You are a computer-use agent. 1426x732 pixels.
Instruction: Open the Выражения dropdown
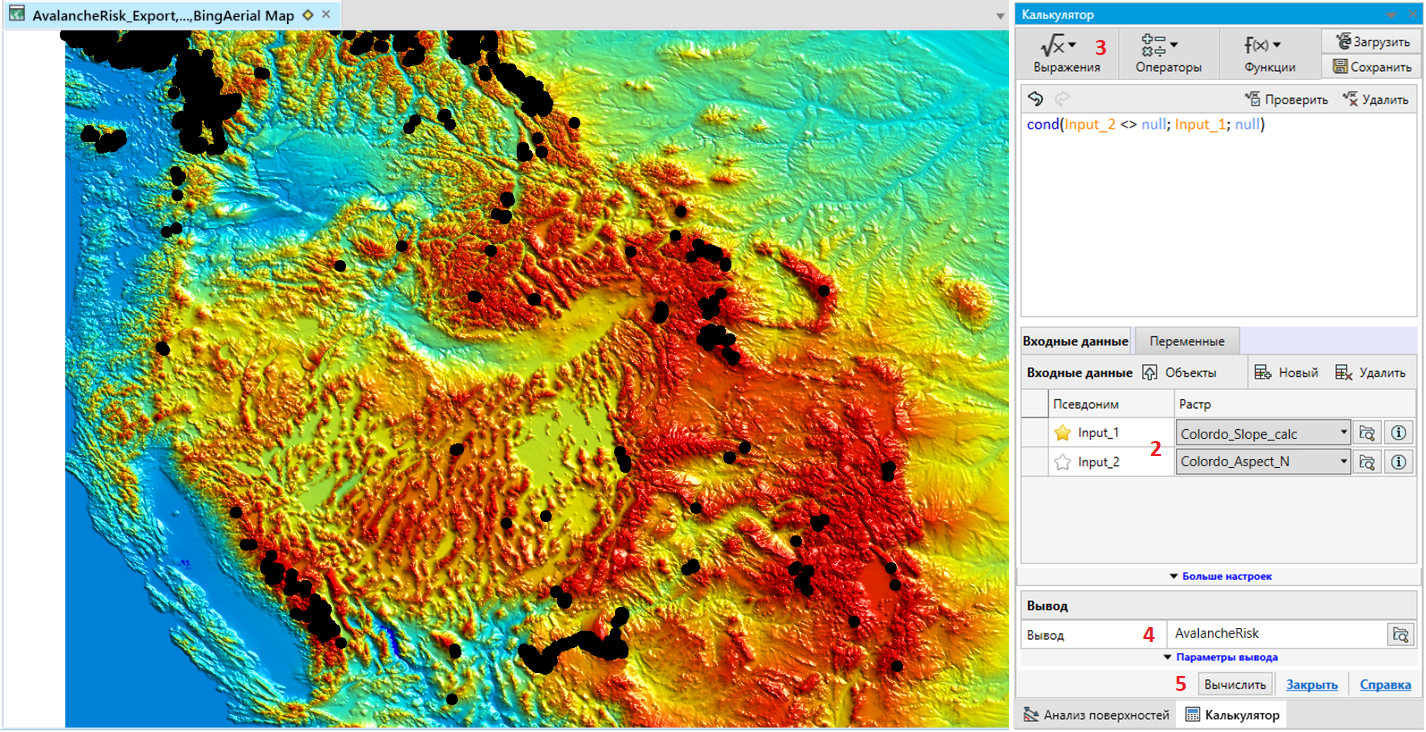pos(1066,54)
